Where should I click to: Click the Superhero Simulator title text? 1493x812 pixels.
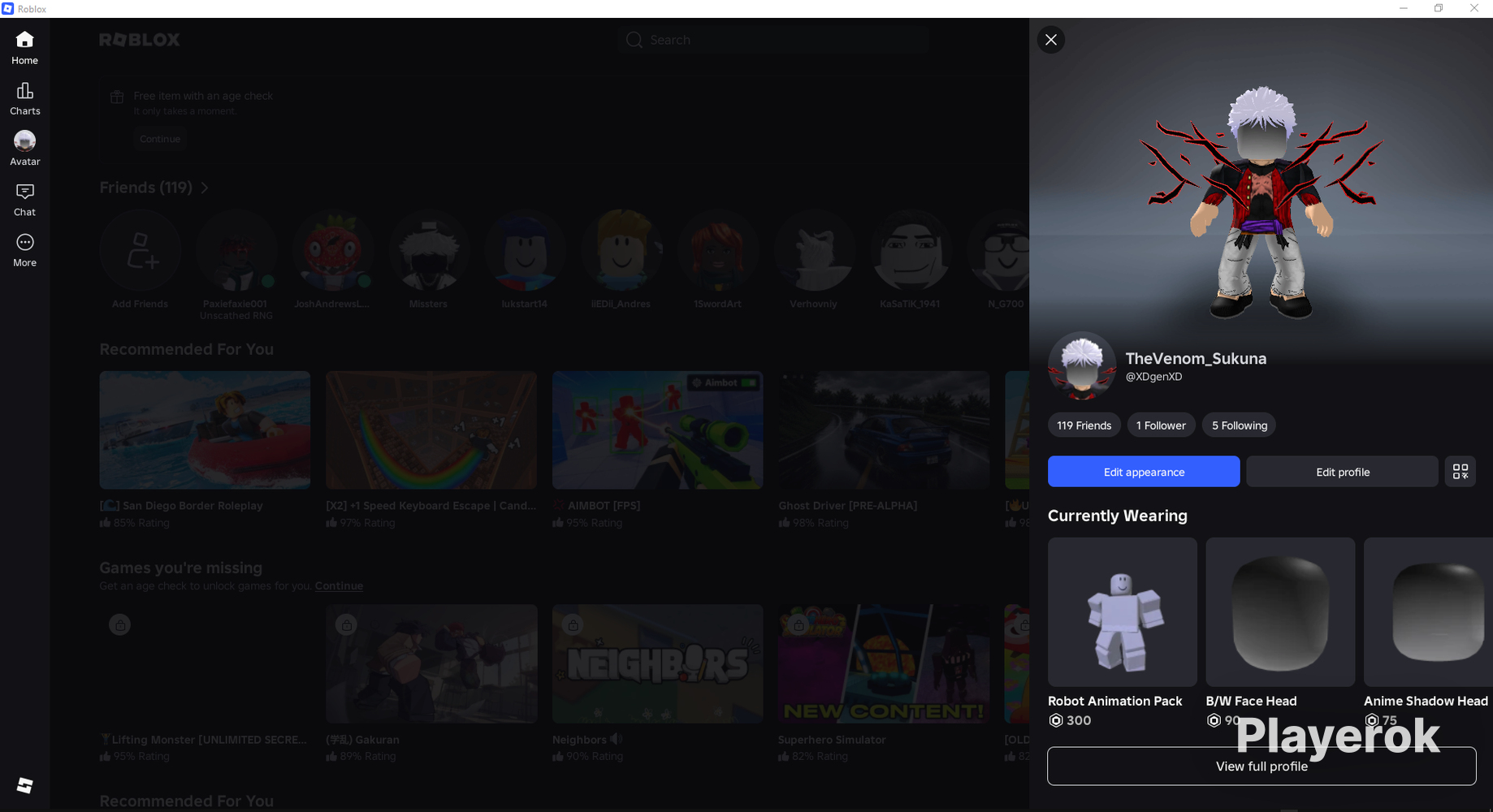pyautogui.click(x=832, y=740)
